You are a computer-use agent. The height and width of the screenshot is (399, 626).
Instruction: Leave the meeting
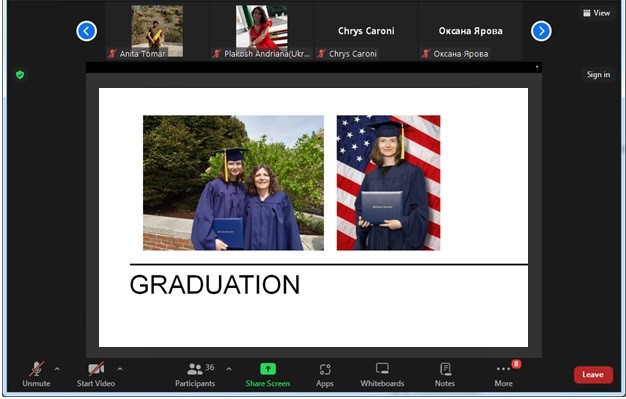point(593,375)
